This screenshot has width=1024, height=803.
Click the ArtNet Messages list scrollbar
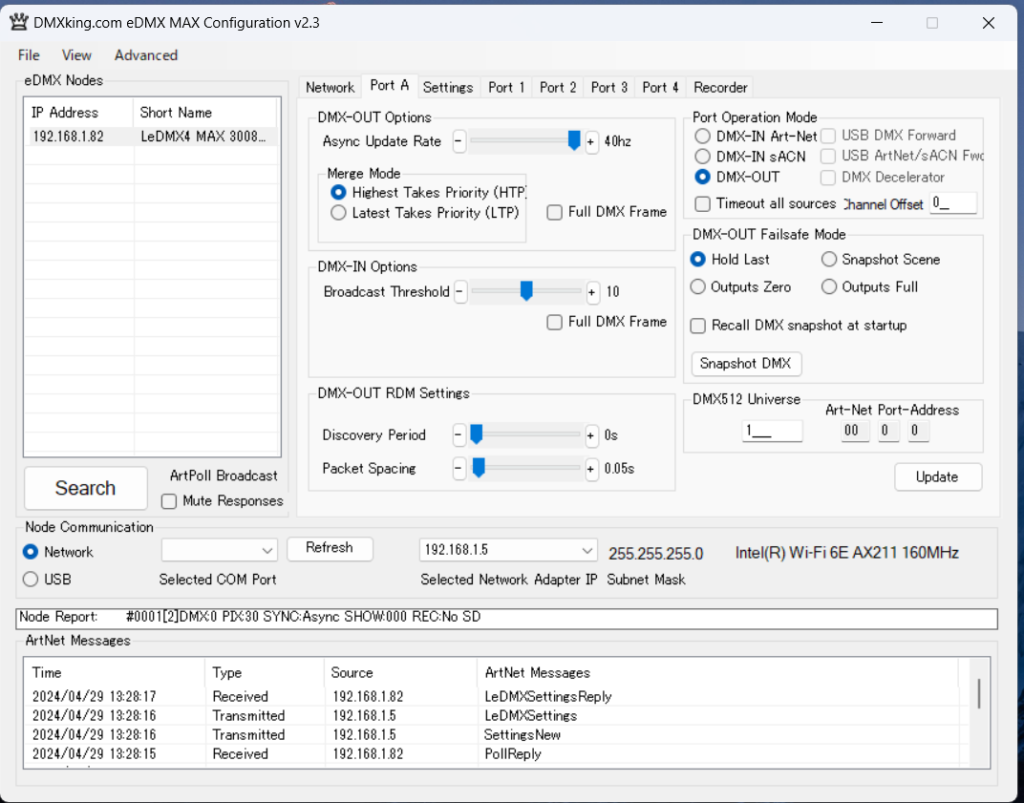979,693
